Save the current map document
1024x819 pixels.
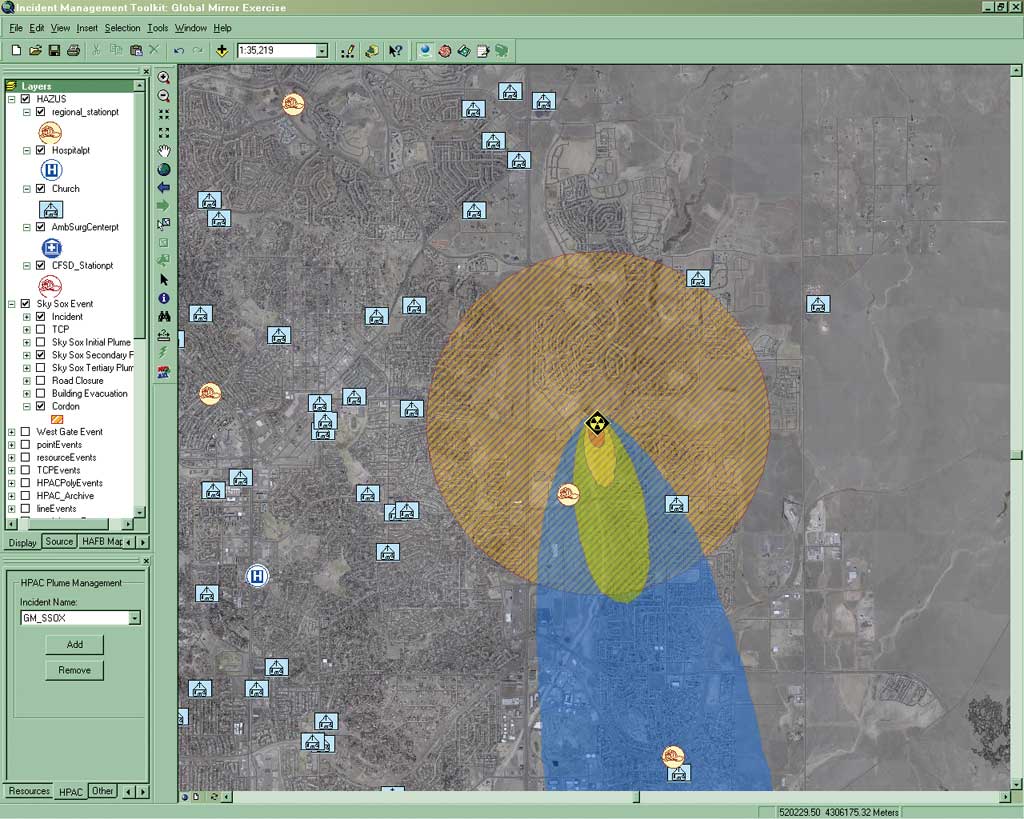click(x=54, y=50)
